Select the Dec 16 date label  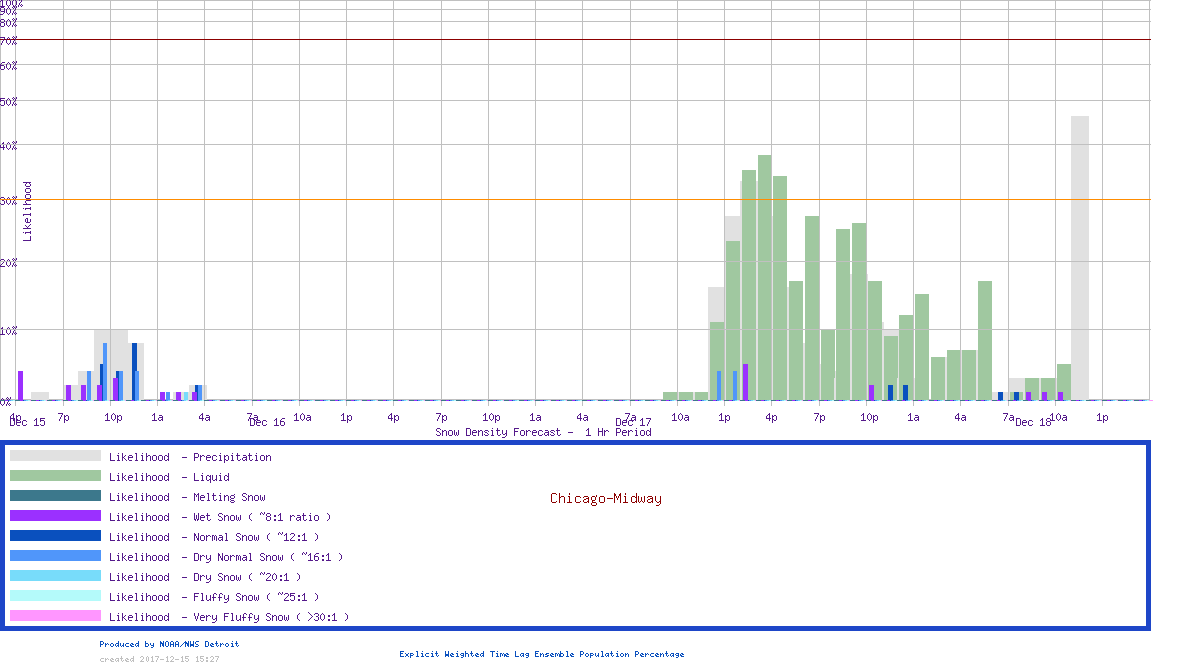click(267, 423)
